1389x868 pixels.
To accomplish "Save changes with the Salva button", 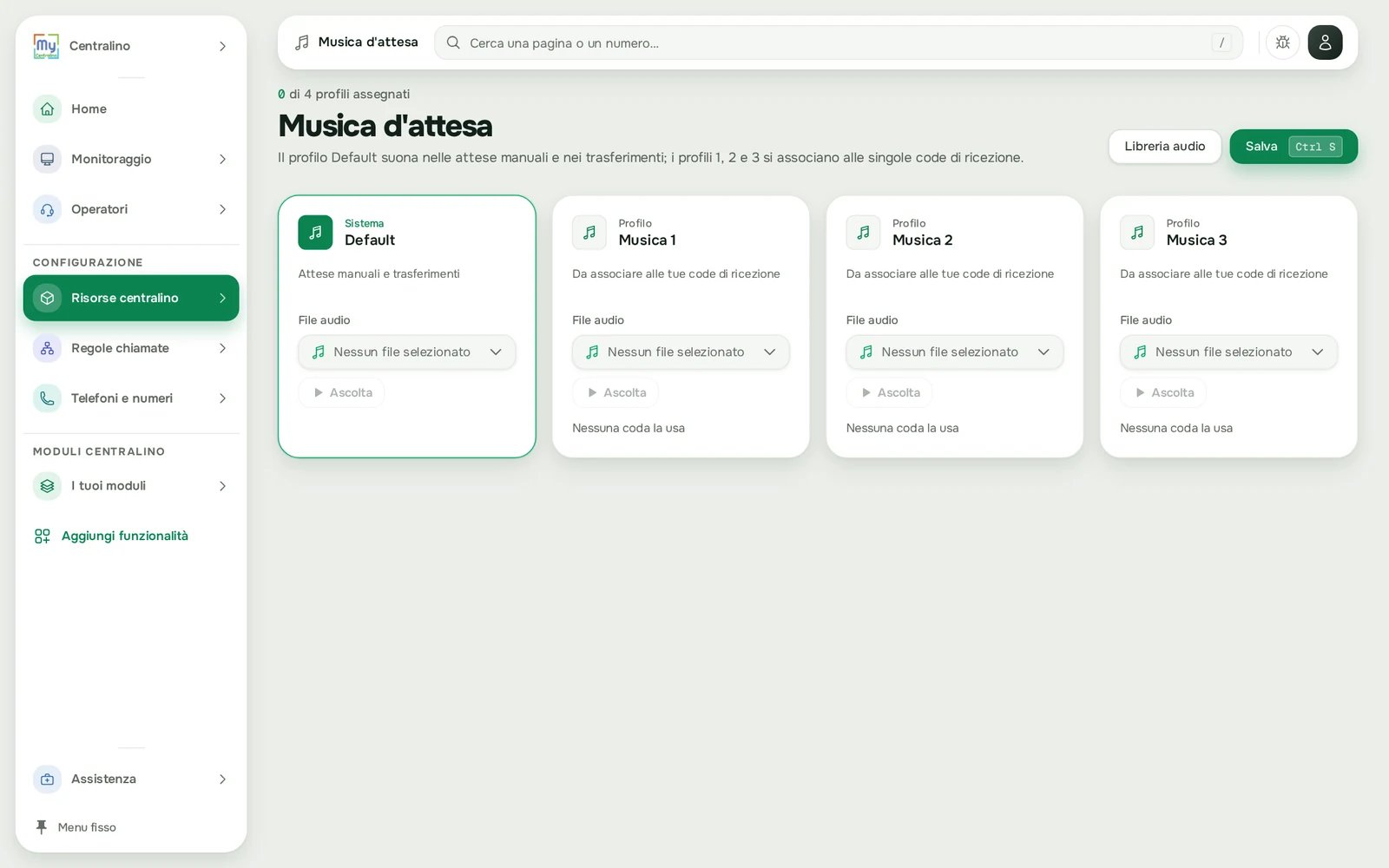I will coord(1294,147).
